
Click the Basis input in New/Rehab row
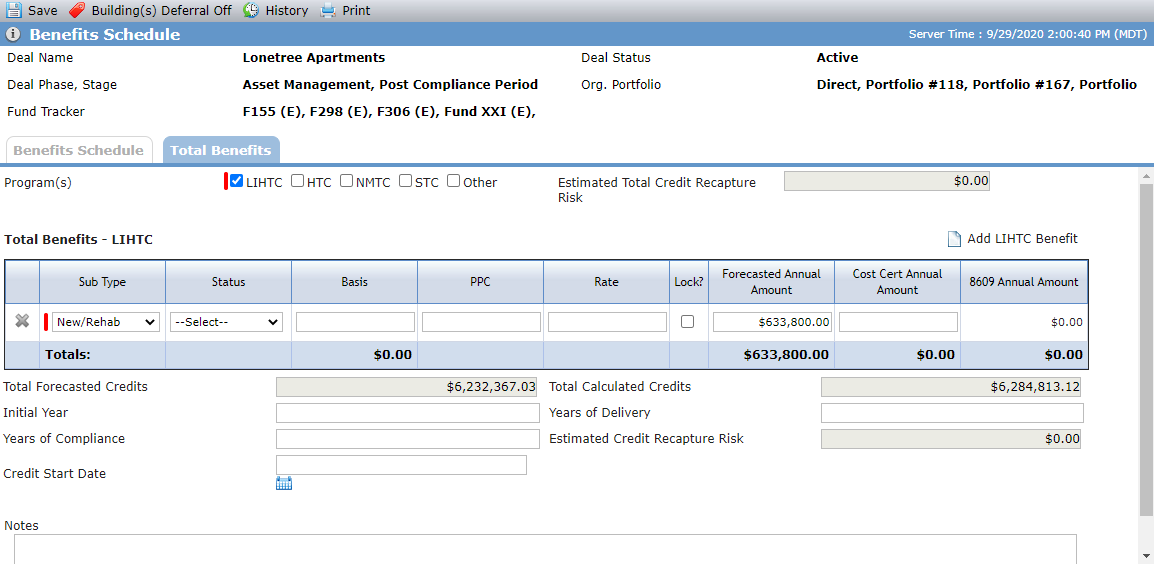[355, 322]
